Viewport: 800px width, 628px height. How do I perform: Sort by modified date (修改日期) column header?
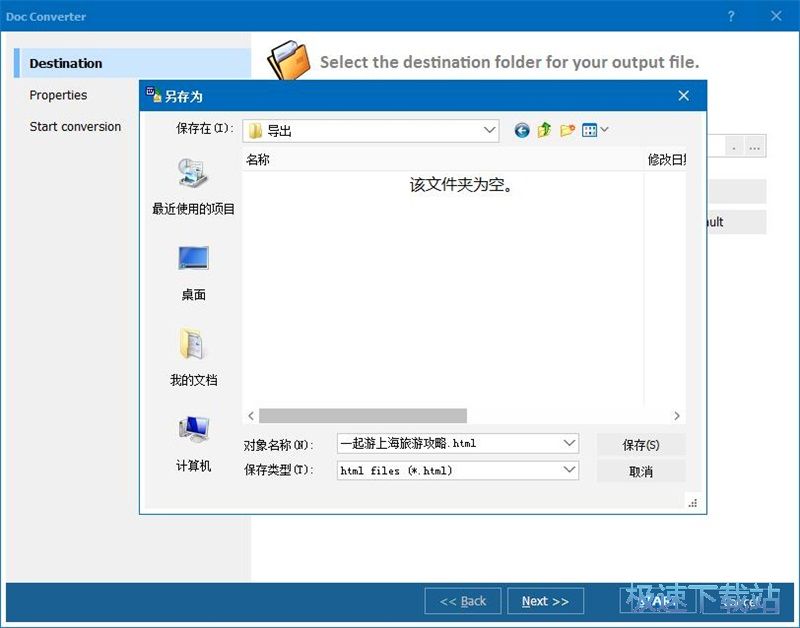pyautogui.click(x=665, y=160)
